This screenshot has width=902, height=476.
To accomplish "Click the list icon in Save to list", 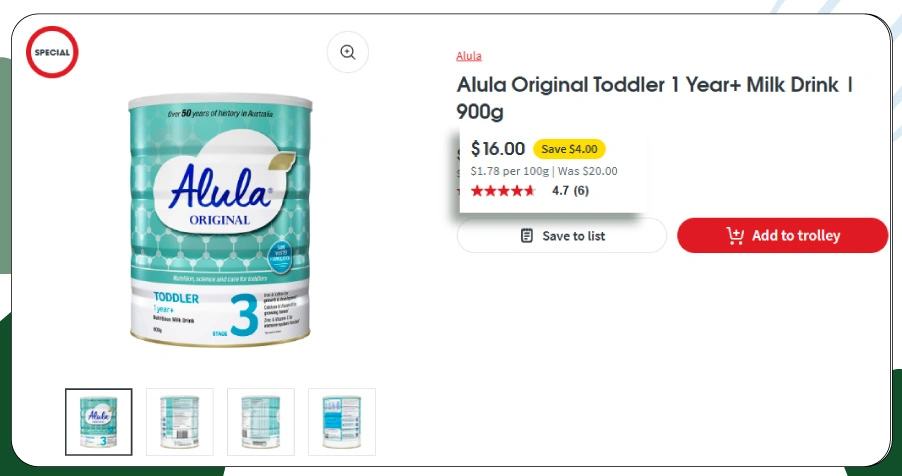I will click(x=527, y=236).
